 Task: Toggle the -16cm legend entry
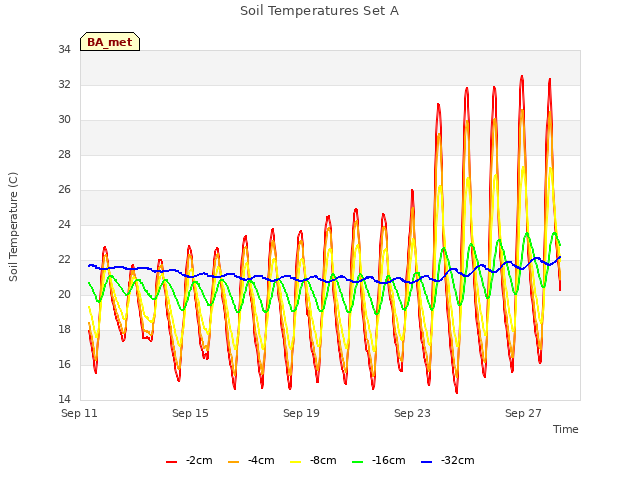pos(378,460)
